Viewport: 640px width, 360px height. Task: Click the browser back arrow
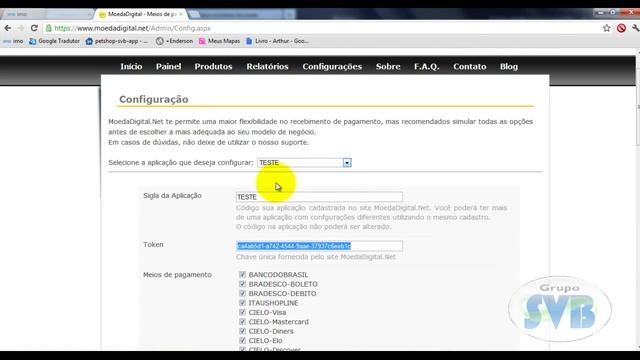point(8,28)
